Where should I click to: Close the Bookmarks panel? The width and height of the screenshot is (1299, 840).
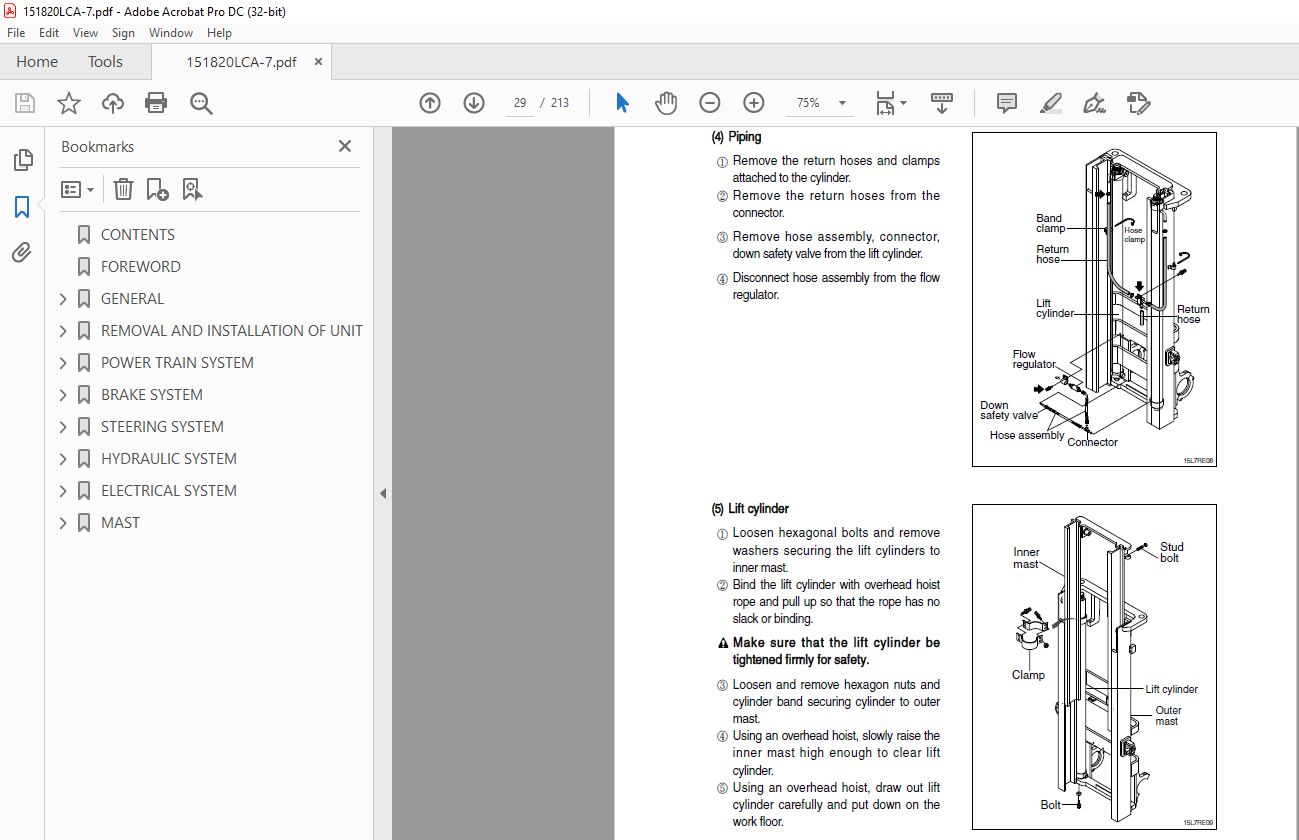[345, 146]
